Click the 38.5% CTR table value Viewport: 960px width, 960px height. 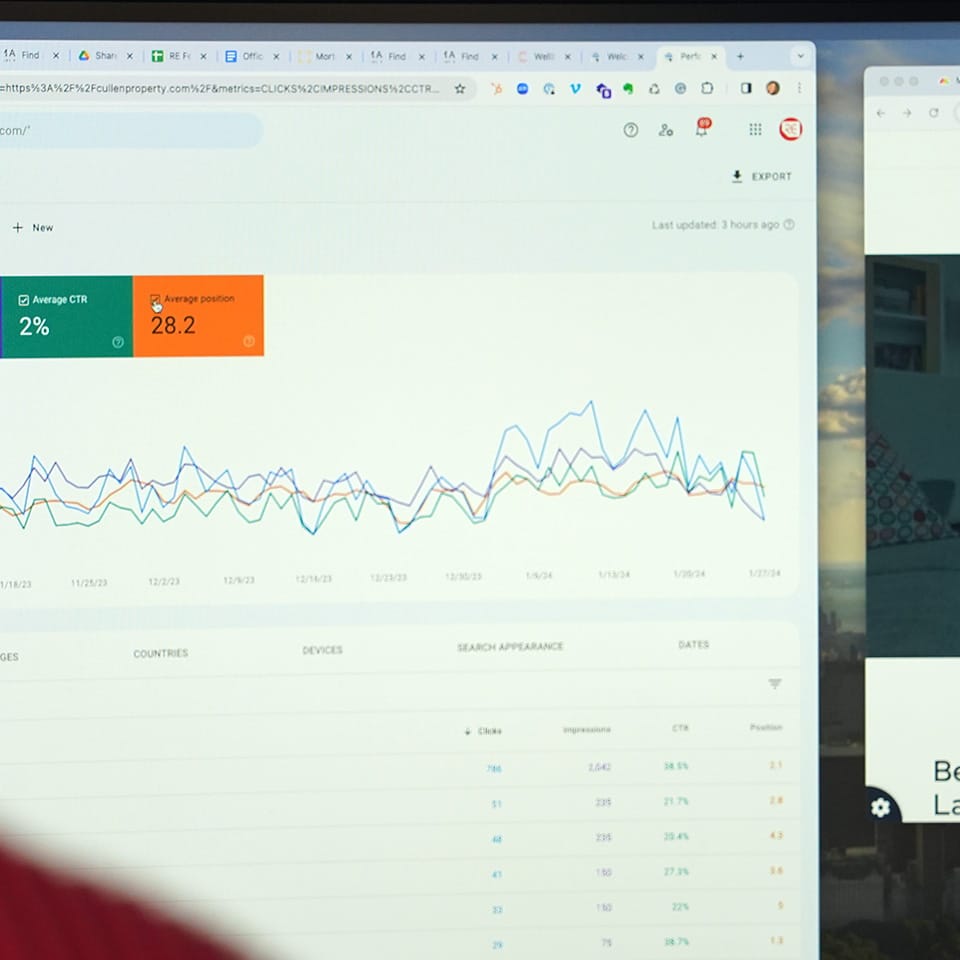[x=676, y=766]
